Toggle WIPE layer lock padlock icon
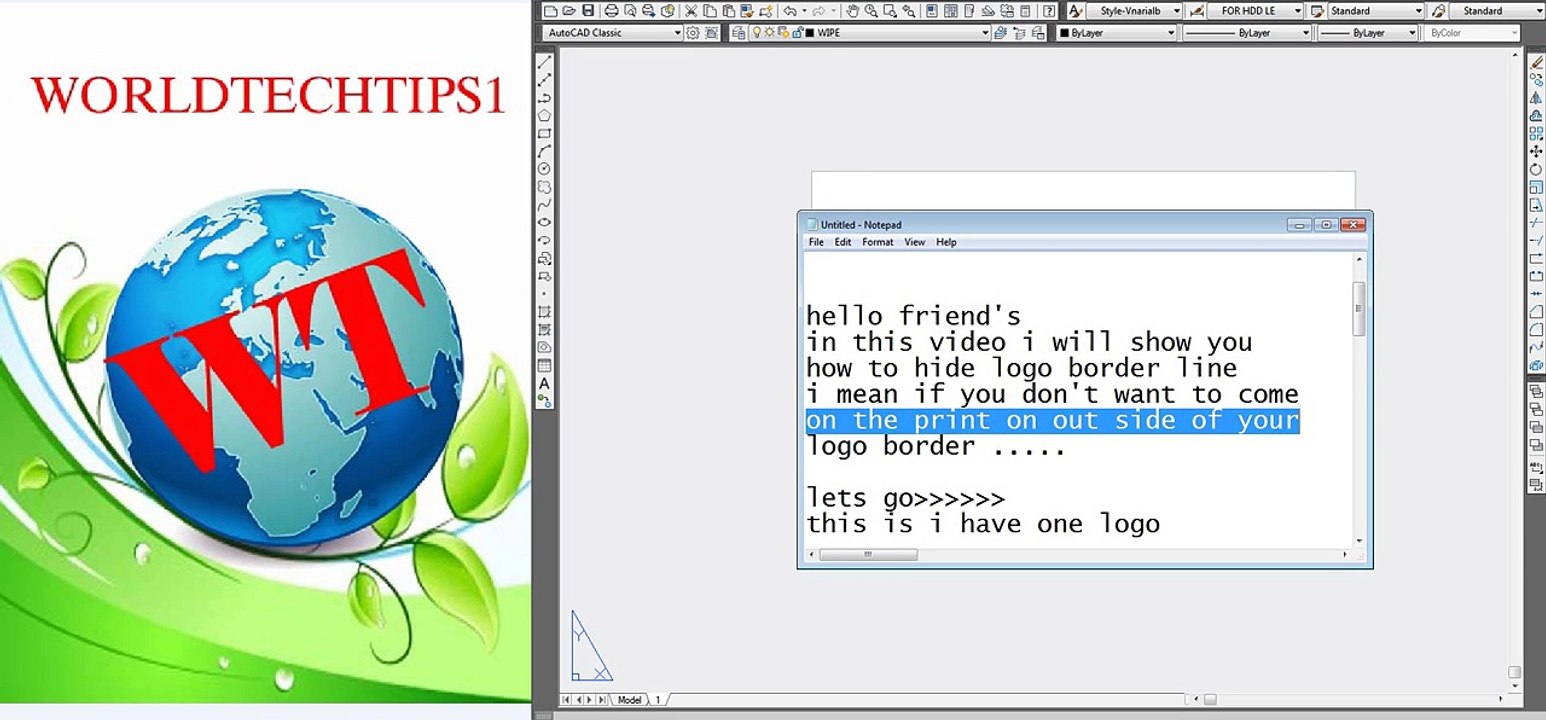The width and height of the screenshot is (1546, 720). pyautogui.click(x=797, y=33)
